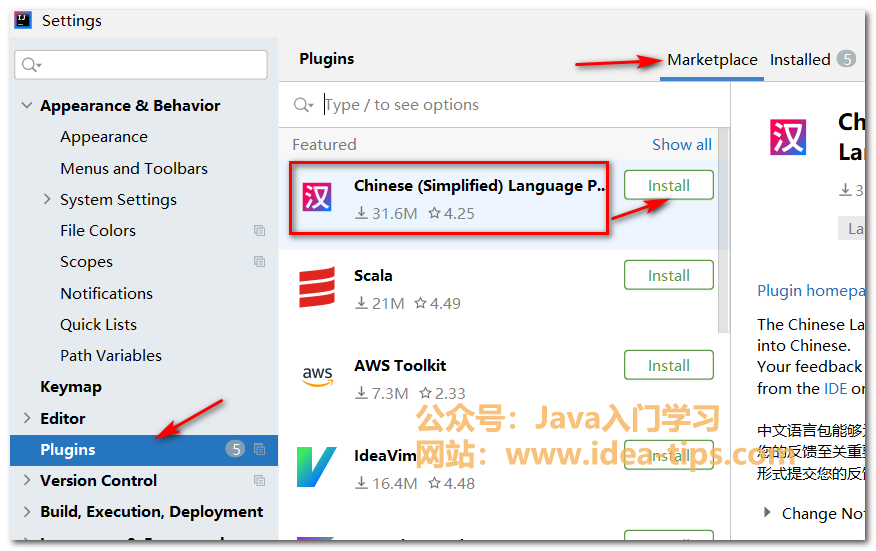Select Keymap settings
Image resolution: width=876 pixels, height=551 pixels.
coord(71,387)
